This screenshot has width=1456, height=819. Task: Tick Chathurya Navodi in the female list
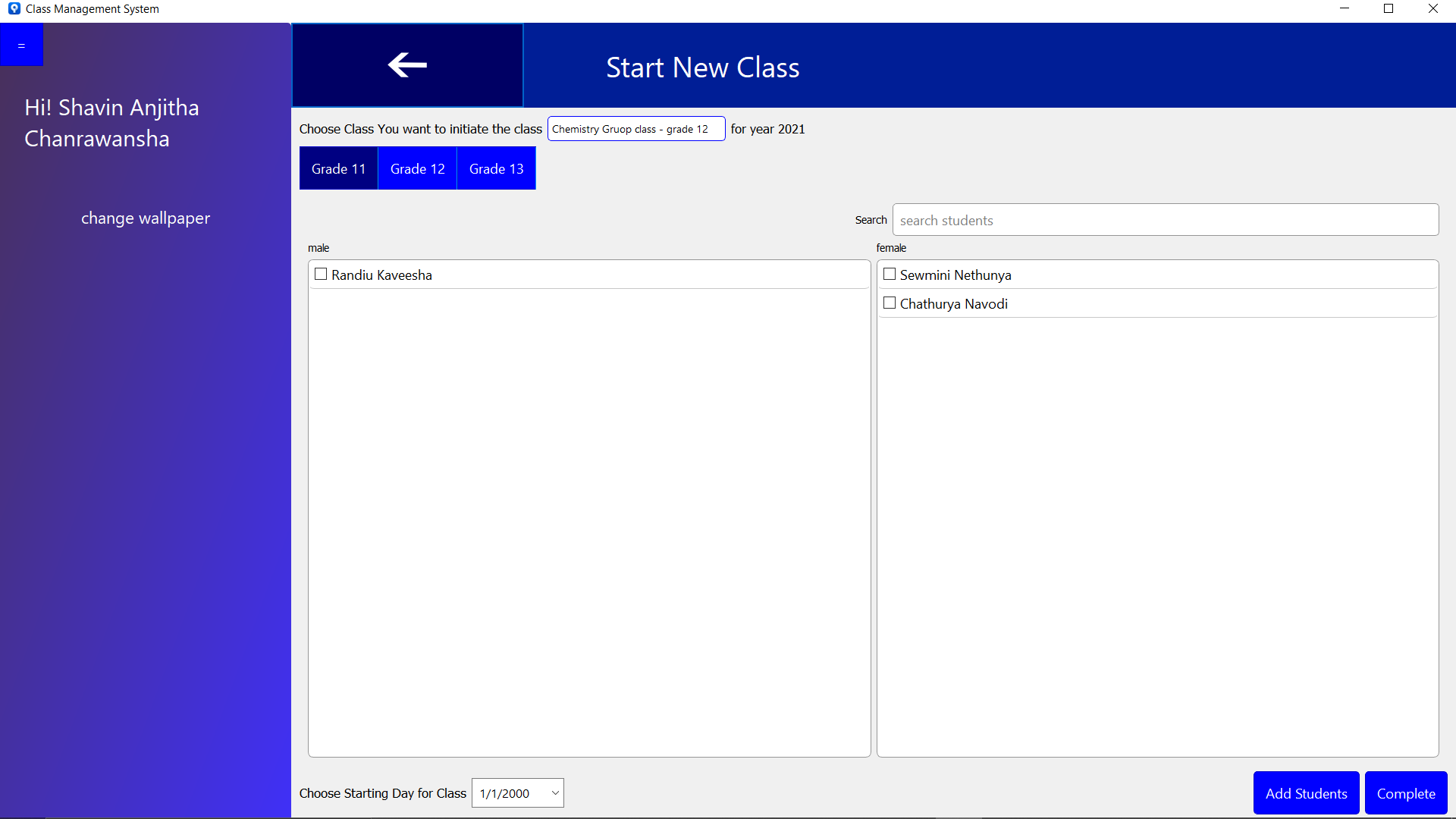(x=890, y=303)
